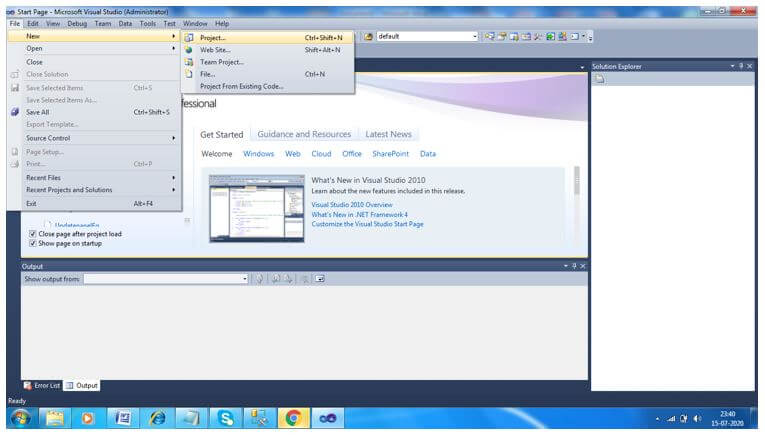
Task: Click the Find in Files icon left of default
Action: pyautogui.click(x=368, y=37)
